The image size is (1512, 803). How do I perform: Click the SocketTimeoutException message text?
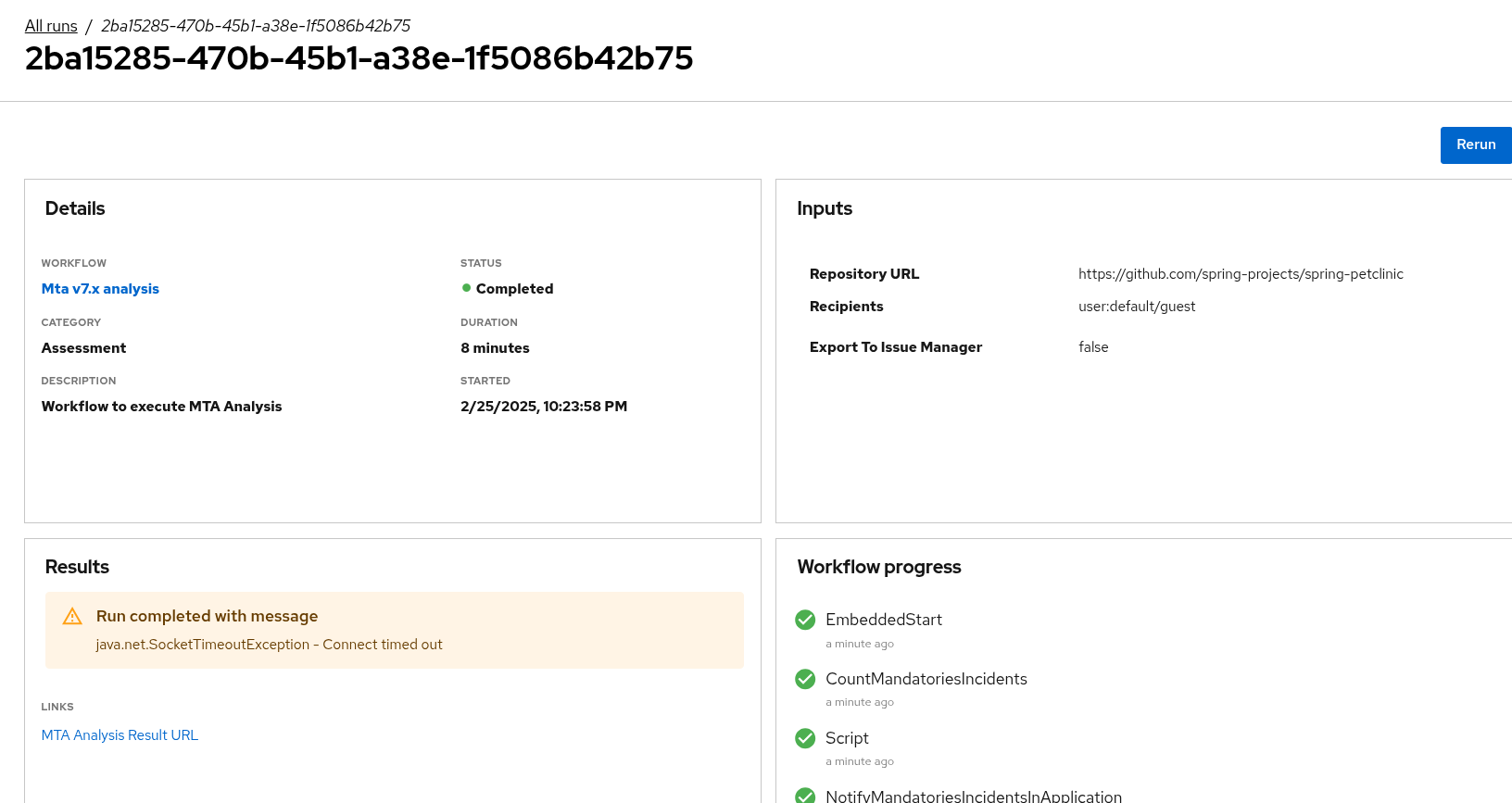pyautogui.click(x=269, y=645)
